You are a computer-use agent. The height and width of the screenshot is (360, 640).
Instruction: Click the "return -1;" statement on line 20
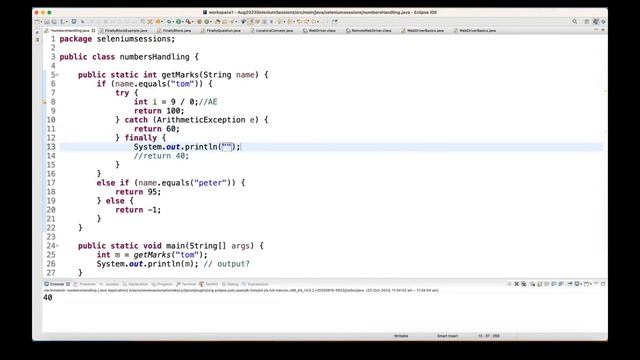coord(138,210)
